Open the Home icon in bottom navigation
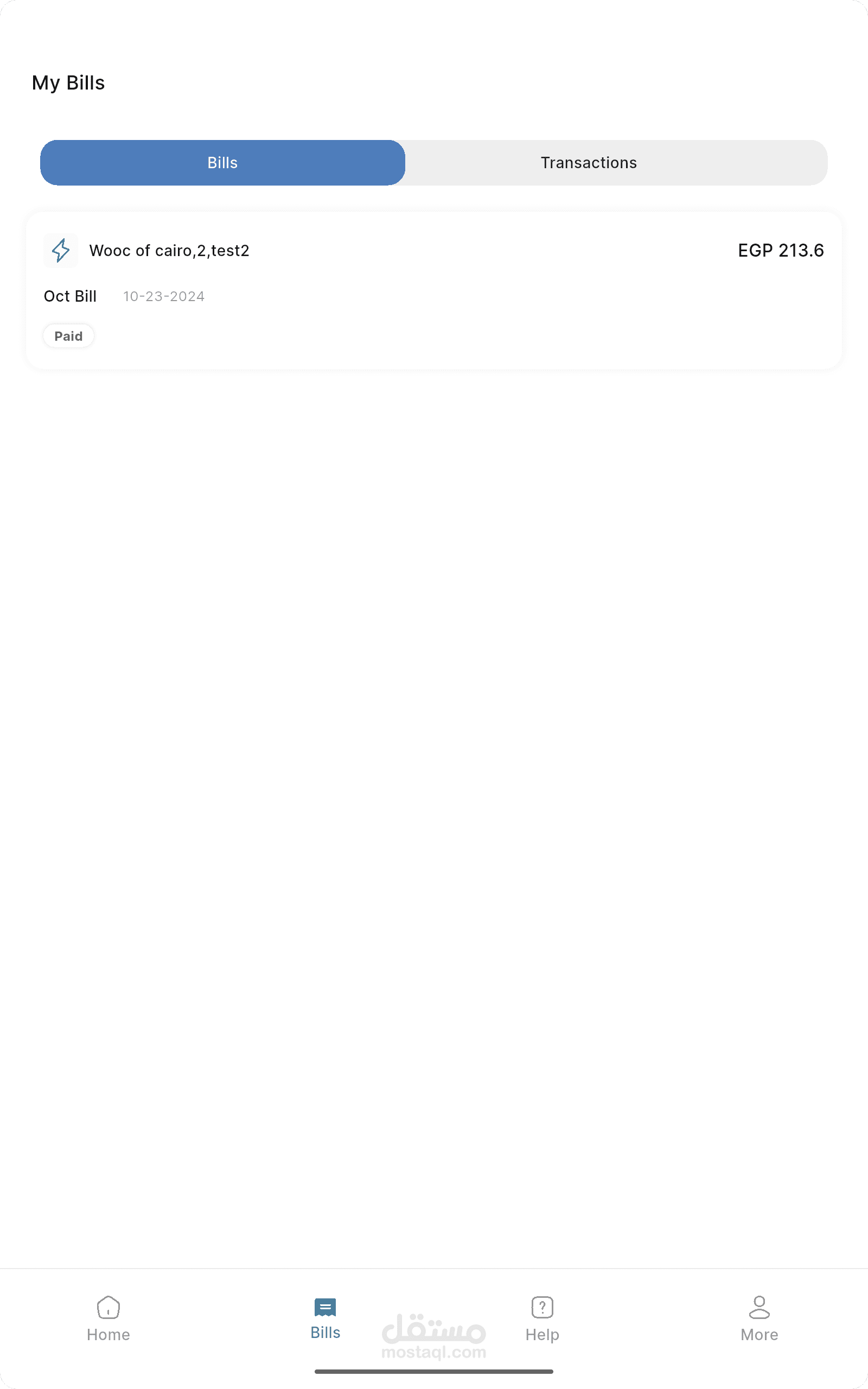The width and height of the screenshot is (868, 1389). (108, 1308)
